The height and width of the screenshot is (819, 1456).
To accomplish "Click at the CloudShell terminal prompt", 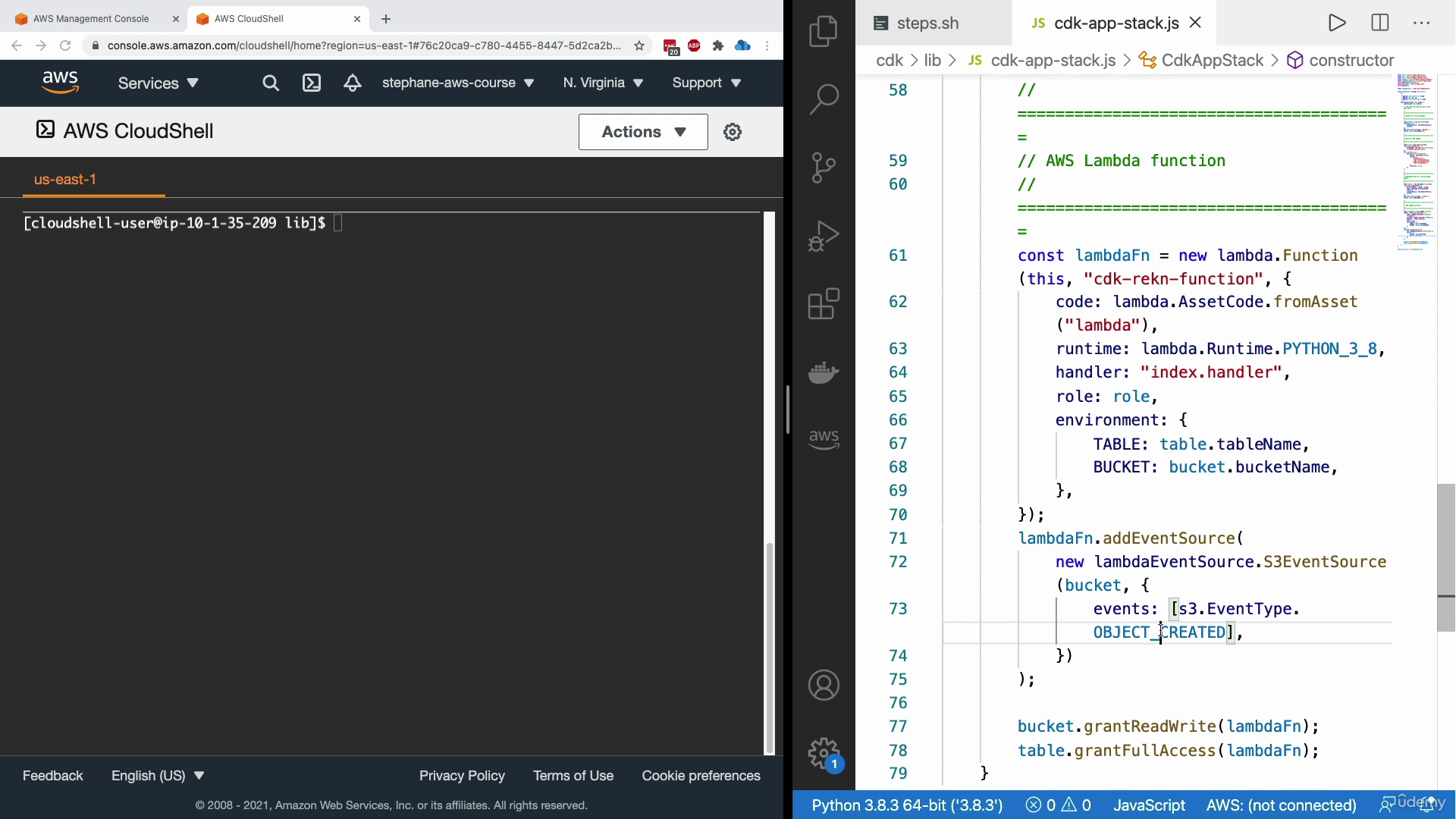I will [337, 223].
